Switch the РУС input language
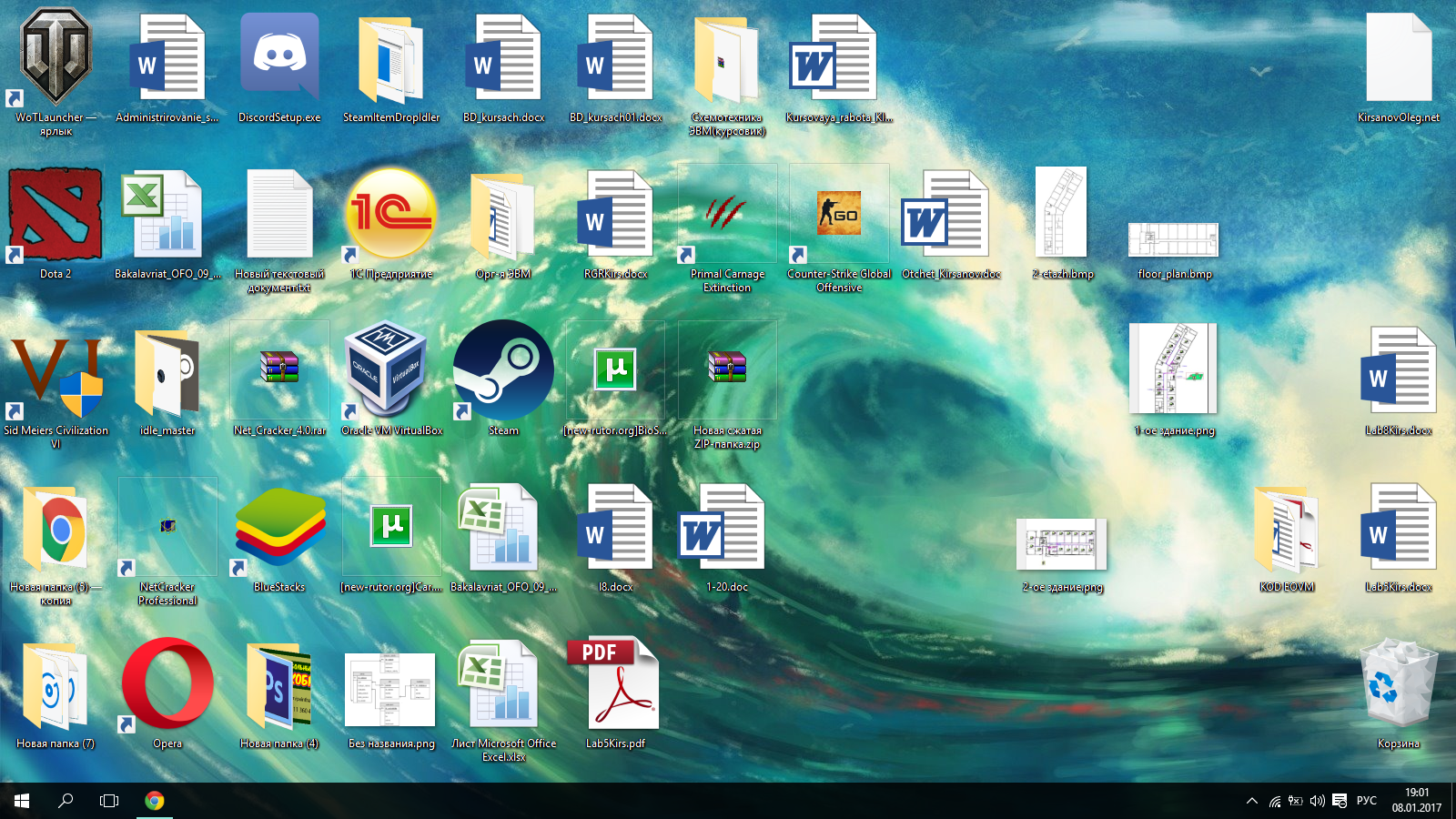Viewport: 1456px width, 819px height. [1367, 801]
